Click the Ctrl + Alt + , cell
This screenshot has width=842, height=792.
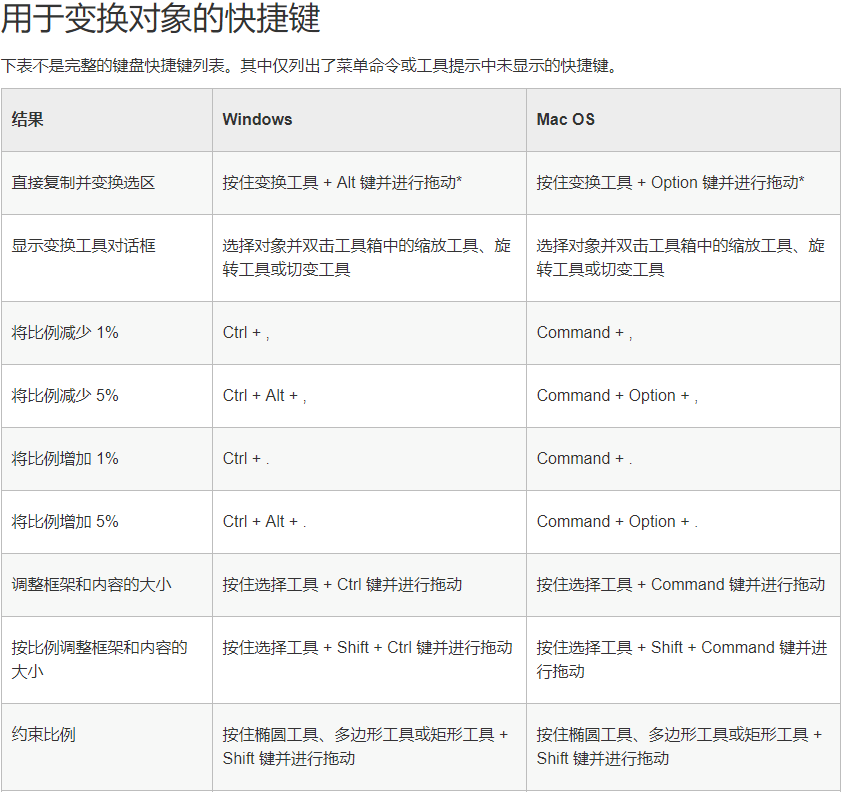click(x=369, y=396)
